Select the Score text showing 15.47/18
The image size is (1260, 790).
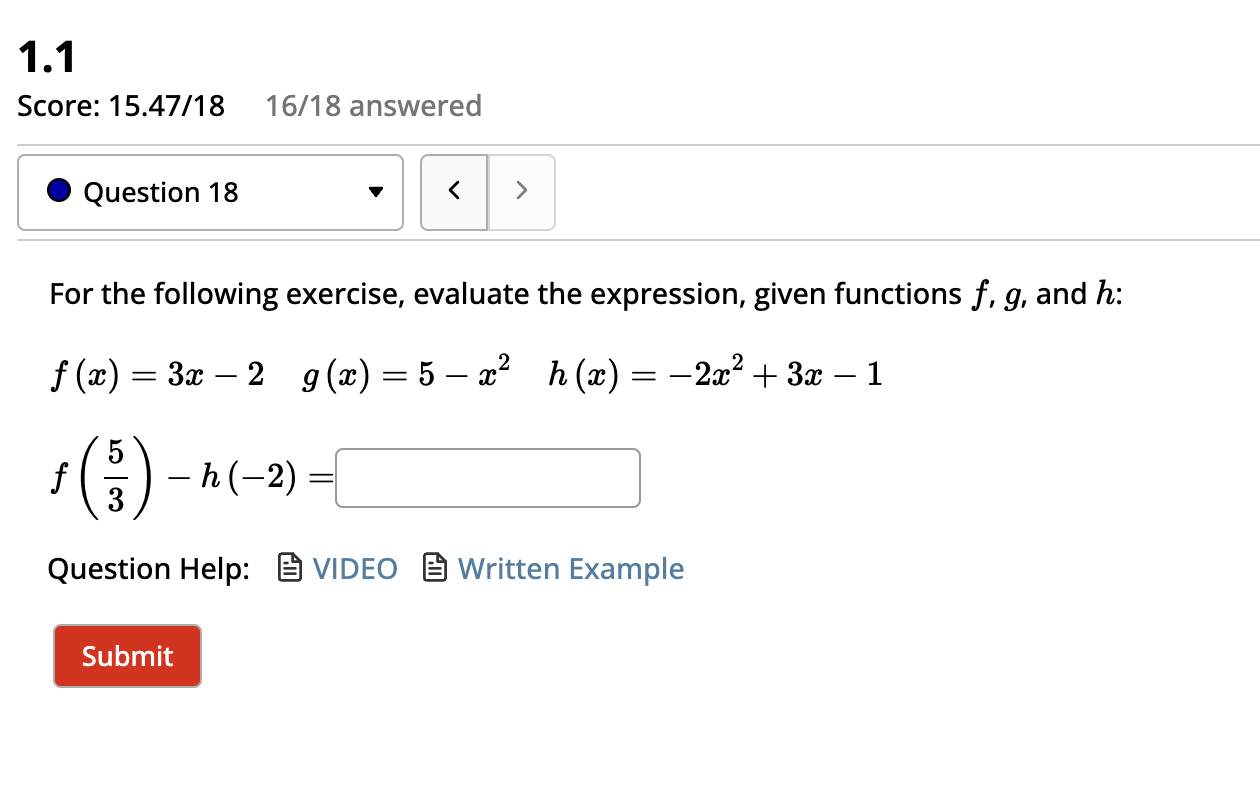coord(121,106)
